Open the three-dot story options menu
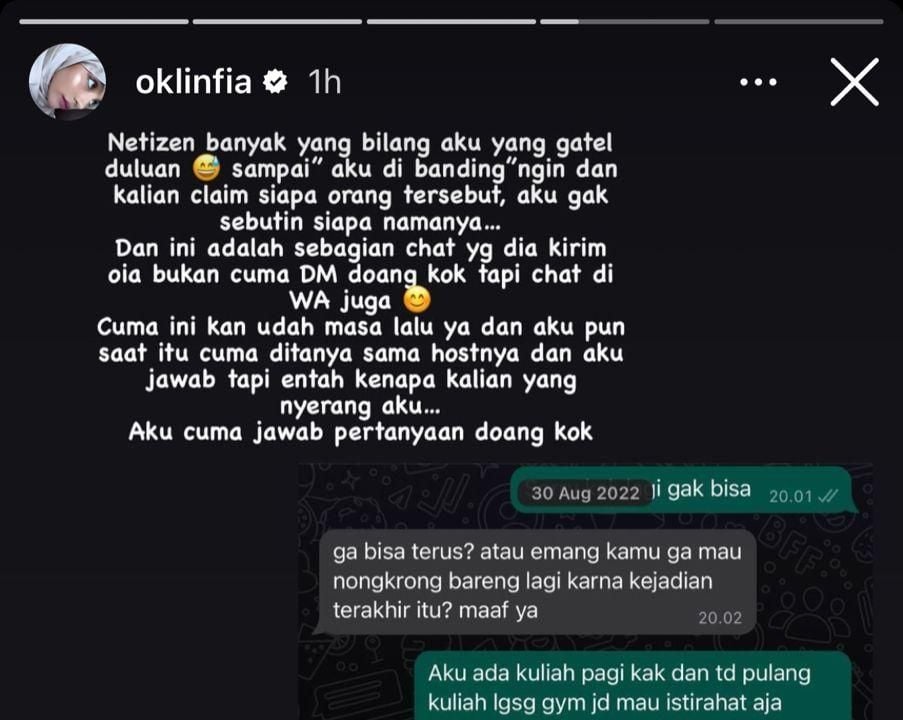This screenshot has width=903, height=720. point(758,82)
